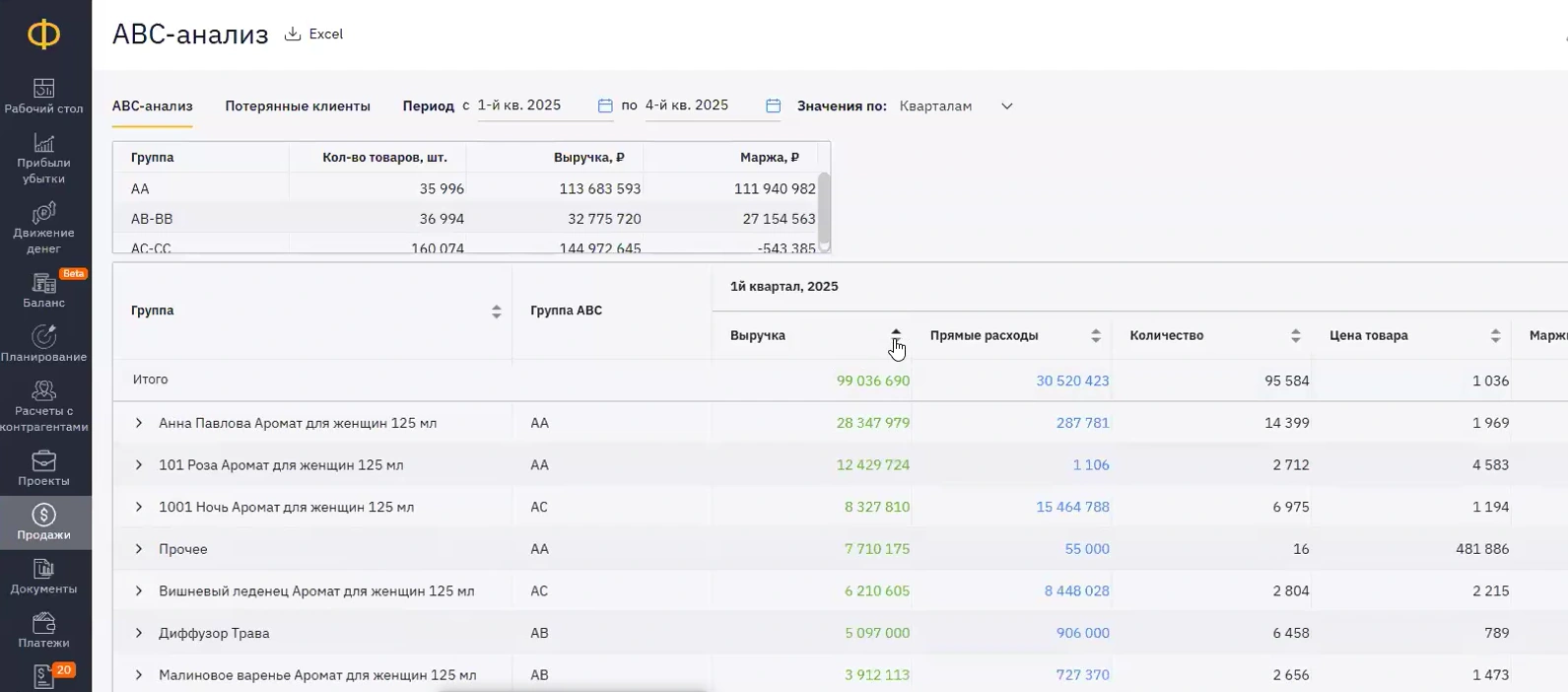Switch to Потерянные клиенты tab

298,105
